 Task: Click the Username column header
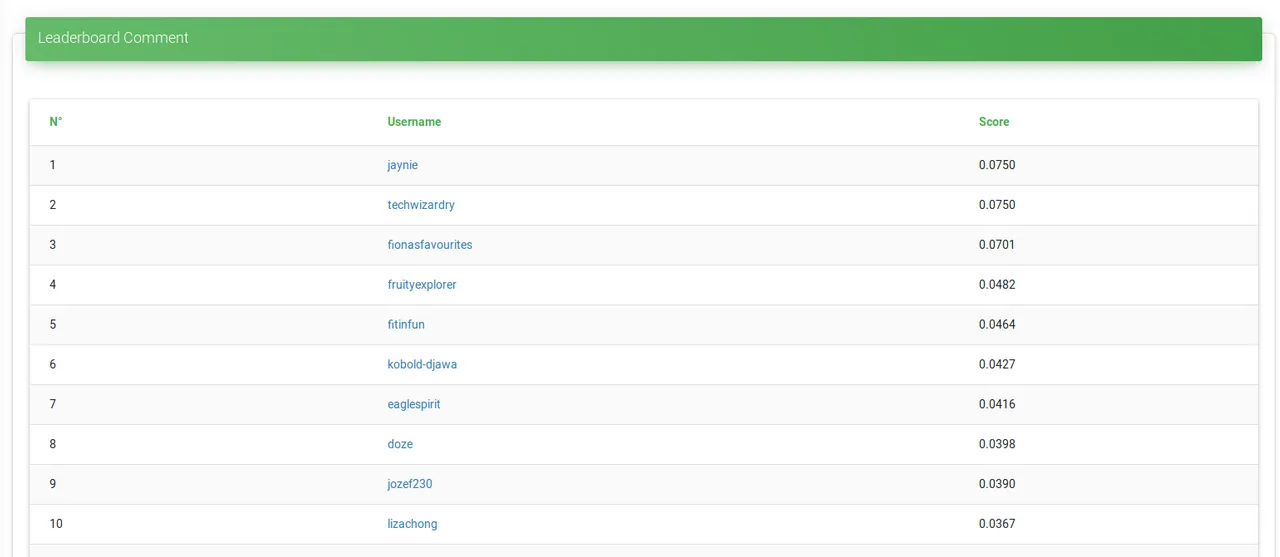click(414, 122)
